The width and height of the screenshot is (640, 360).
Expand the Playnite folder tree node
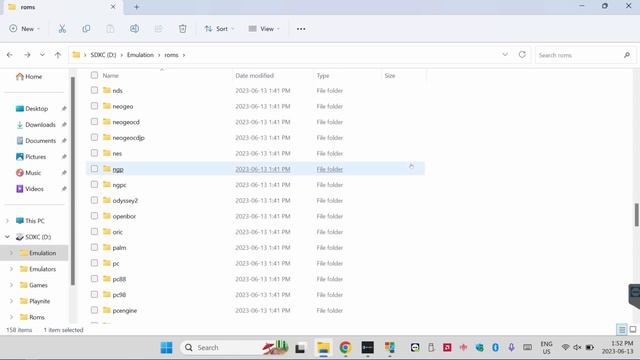(x=11, y=301)
